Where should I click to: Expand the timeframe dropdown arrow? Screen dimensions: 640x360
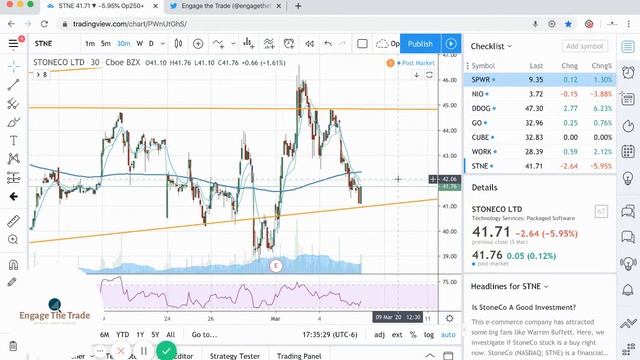[x=162, y=43]
